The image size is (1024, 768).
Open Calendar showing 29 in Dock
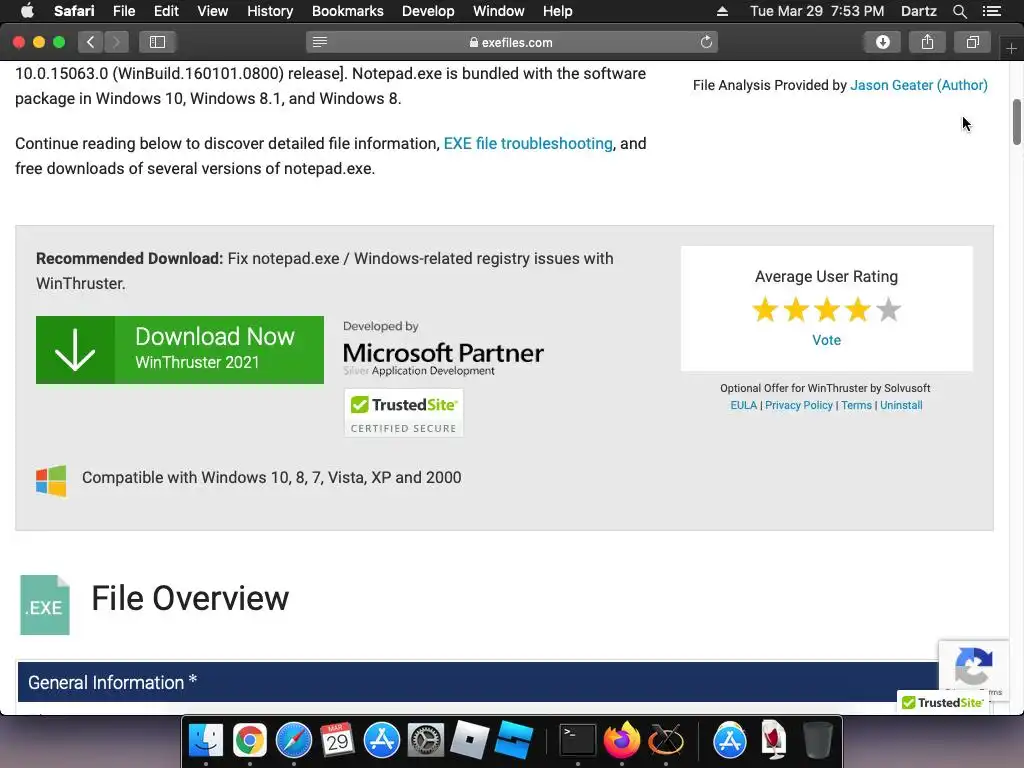coord(338,741)
